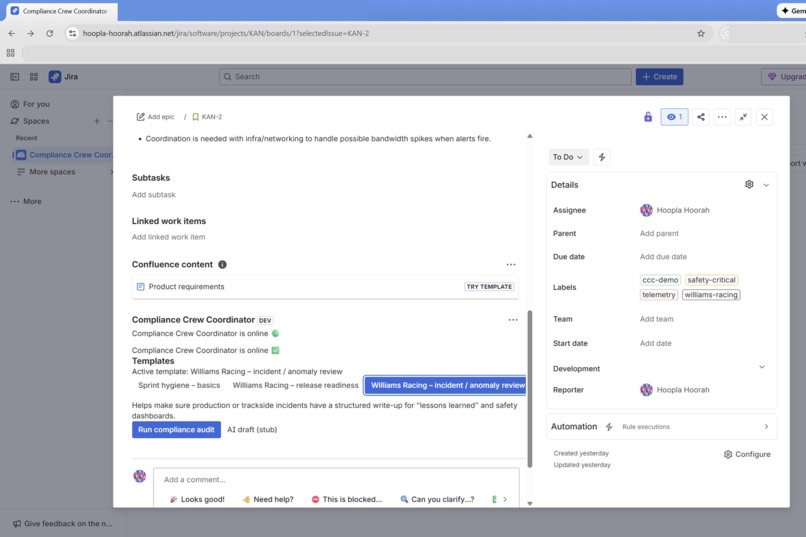The image size is (806, 537).
Task: Open Compliance Crew Coordinator options menu
Action: [512, 320]
